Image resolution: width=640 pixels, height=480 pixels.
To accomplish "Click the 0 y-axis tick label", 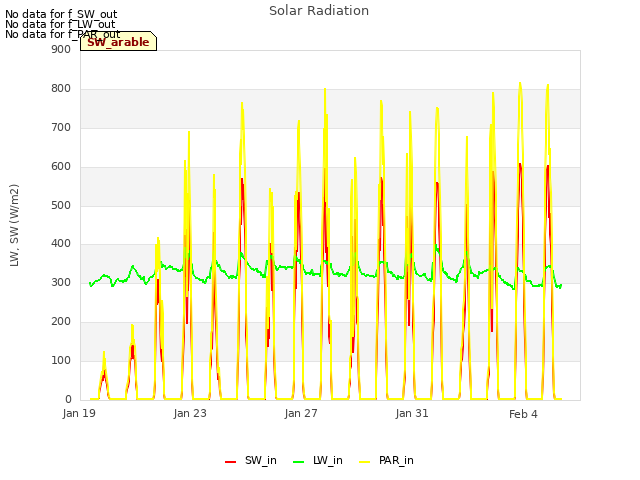I will point(68,399).
